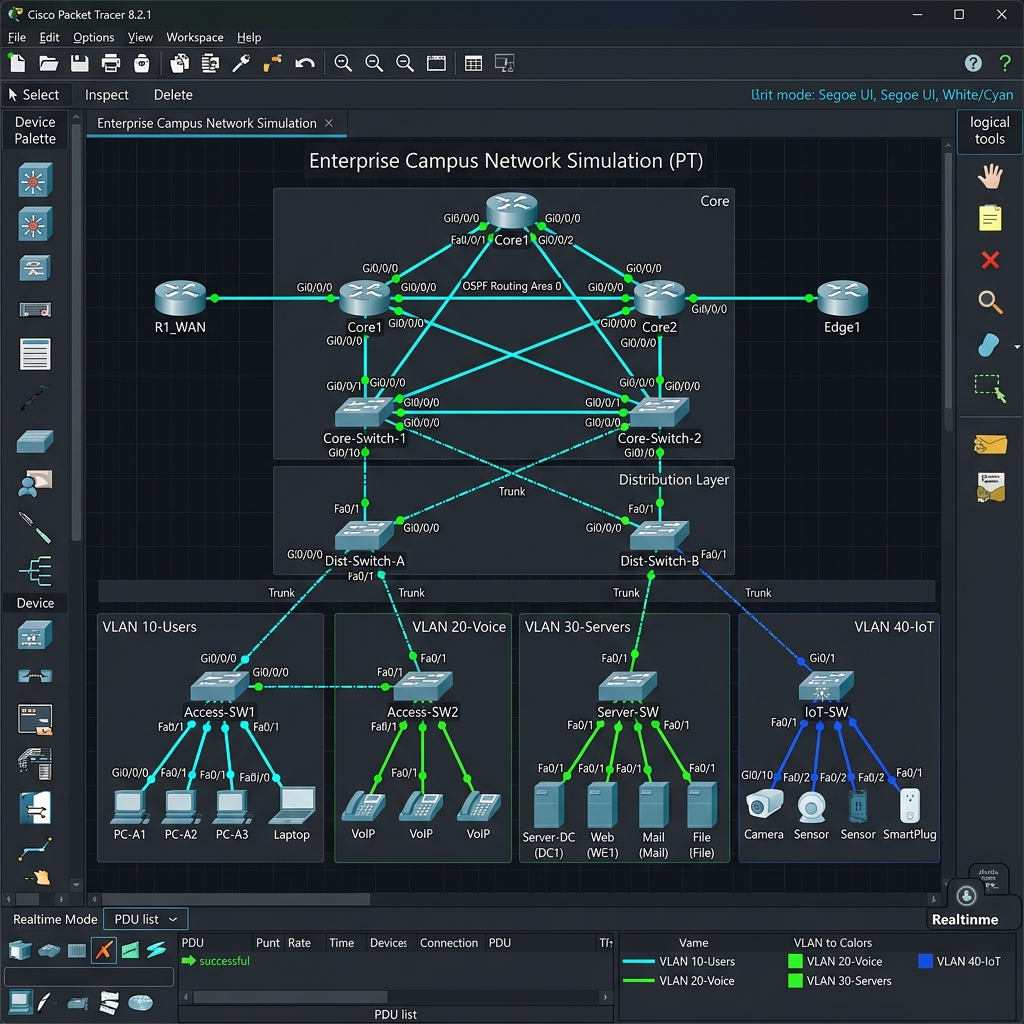The height and width of the screenshot is (1024, 1024).
Task: Open the Edit menu
Action: 49,37
